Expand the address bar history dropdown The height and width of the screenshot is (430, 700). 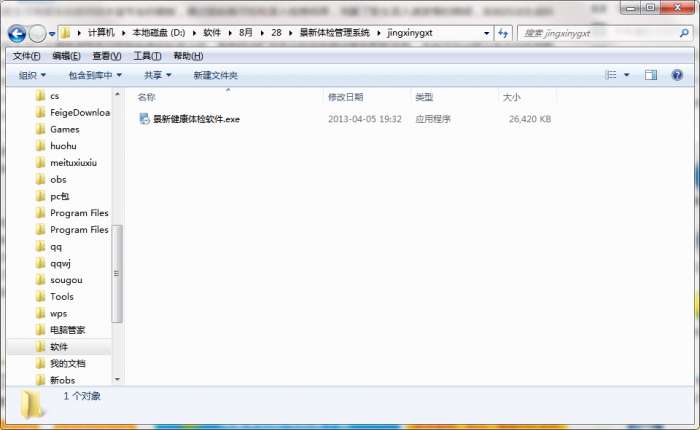click(x=486, y=33)
